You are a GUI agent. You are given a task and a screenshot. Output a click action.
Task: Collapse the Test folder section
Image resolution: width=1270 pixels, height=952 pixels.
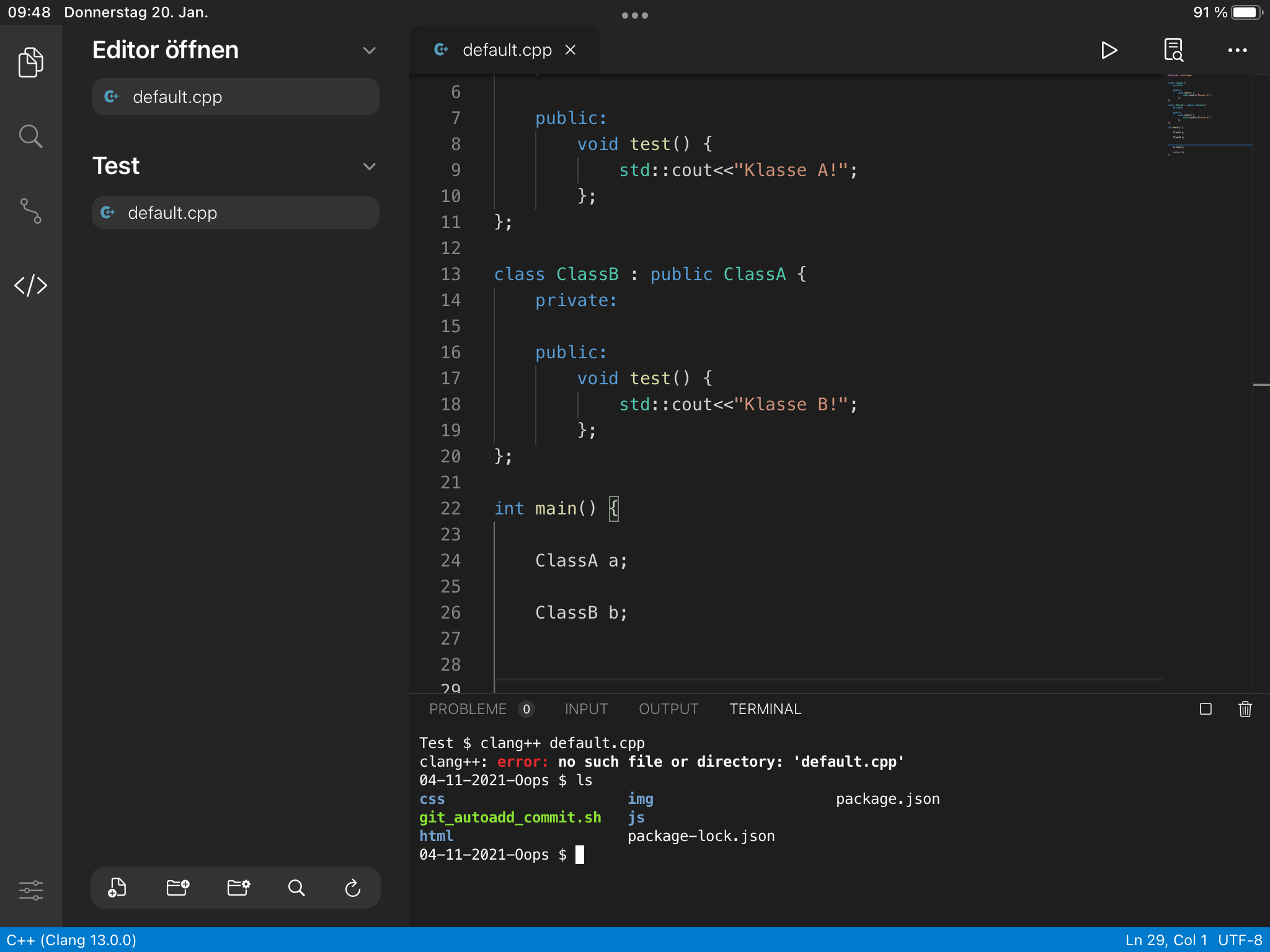pyautogui.click(x=370, y=166)
